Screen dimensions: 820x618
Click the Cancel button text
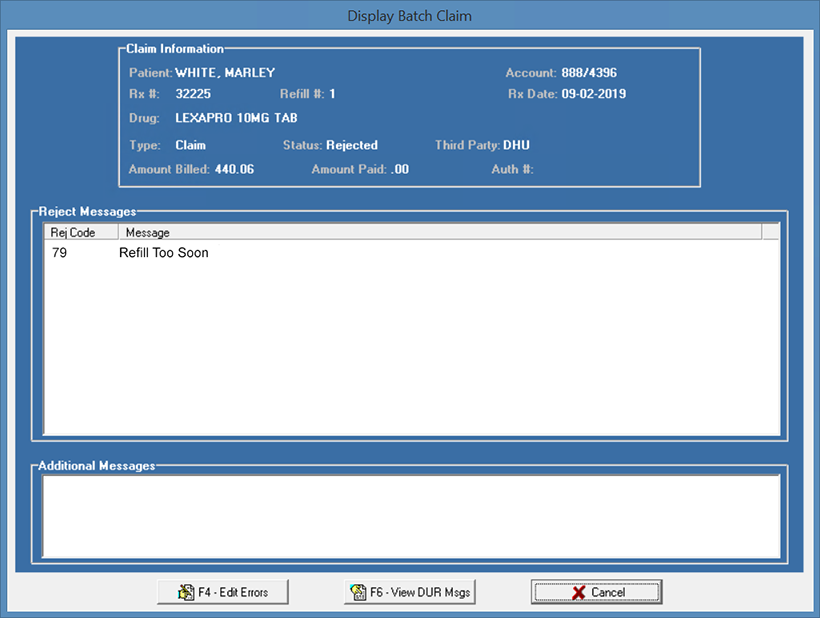click(x=608, y=592)
